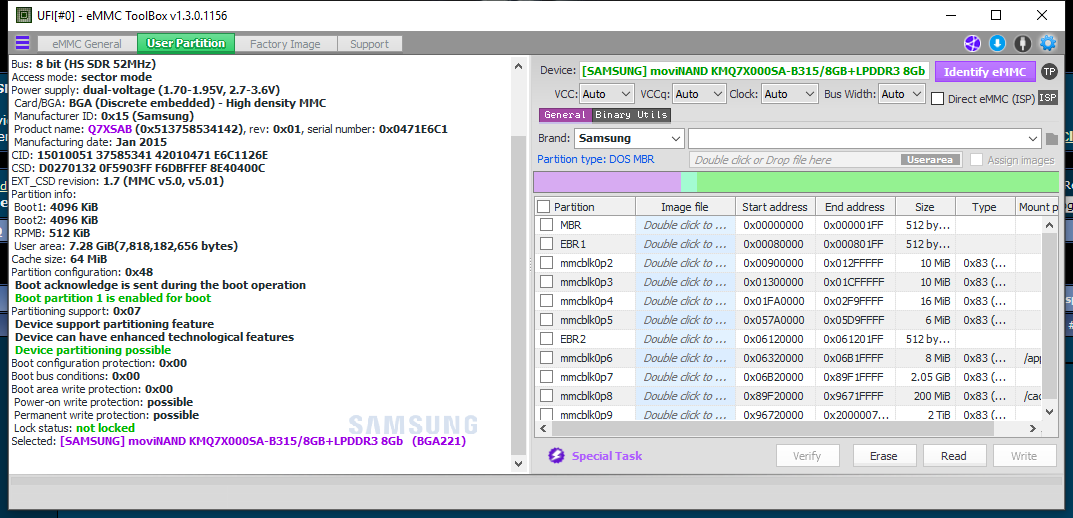This screenshot has width=1073, height=518.
Task: Click the End address column header
Action: [x=855, y=207]
